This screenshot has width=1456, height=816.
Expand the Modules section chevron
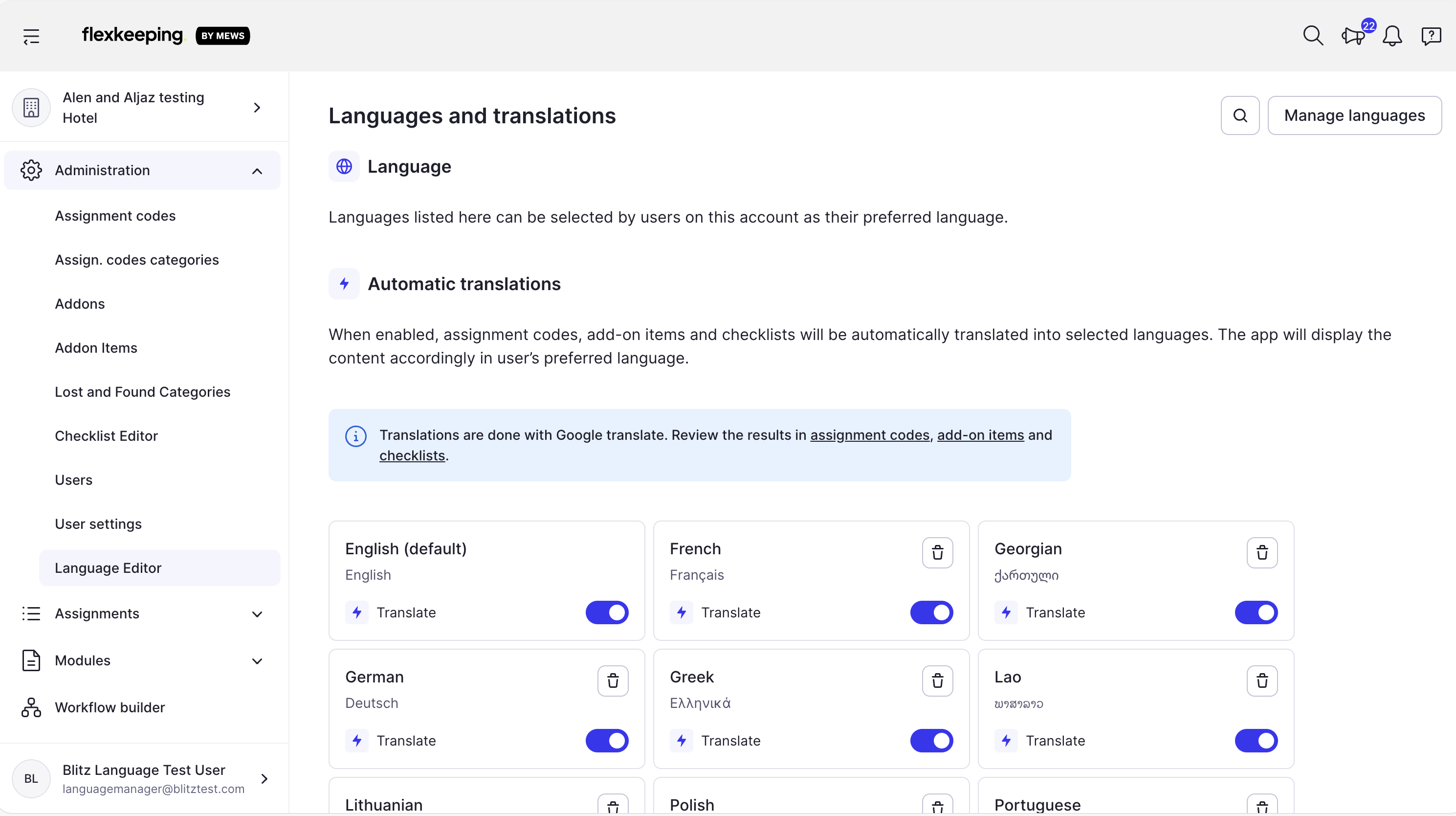[257, 661]
